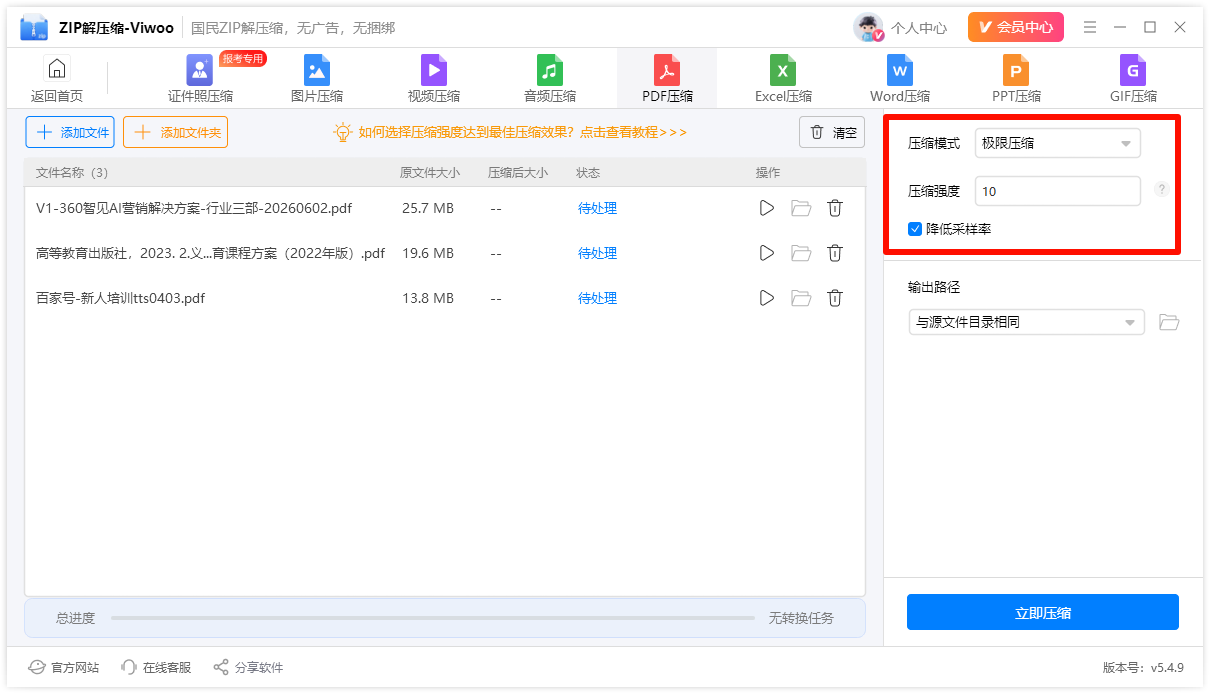This screenshot has height=694, width=1210.
Task: Click 待处理 status of the 百家号 file
Action: point(597,298)
